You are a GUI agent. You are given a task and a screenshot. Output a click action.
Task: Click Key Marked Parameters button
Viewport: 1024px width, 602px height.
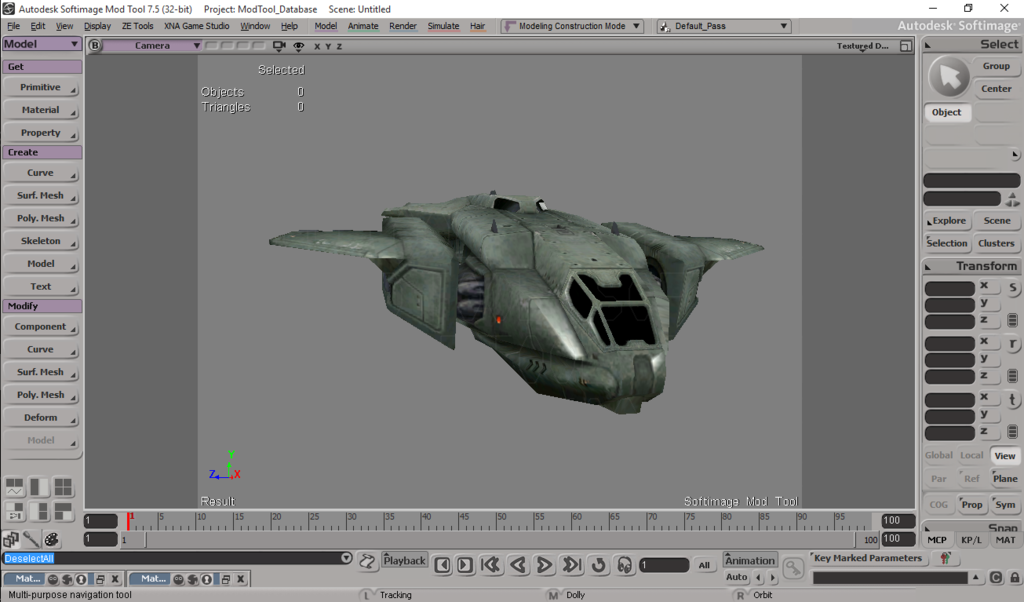tap(867, 558)
